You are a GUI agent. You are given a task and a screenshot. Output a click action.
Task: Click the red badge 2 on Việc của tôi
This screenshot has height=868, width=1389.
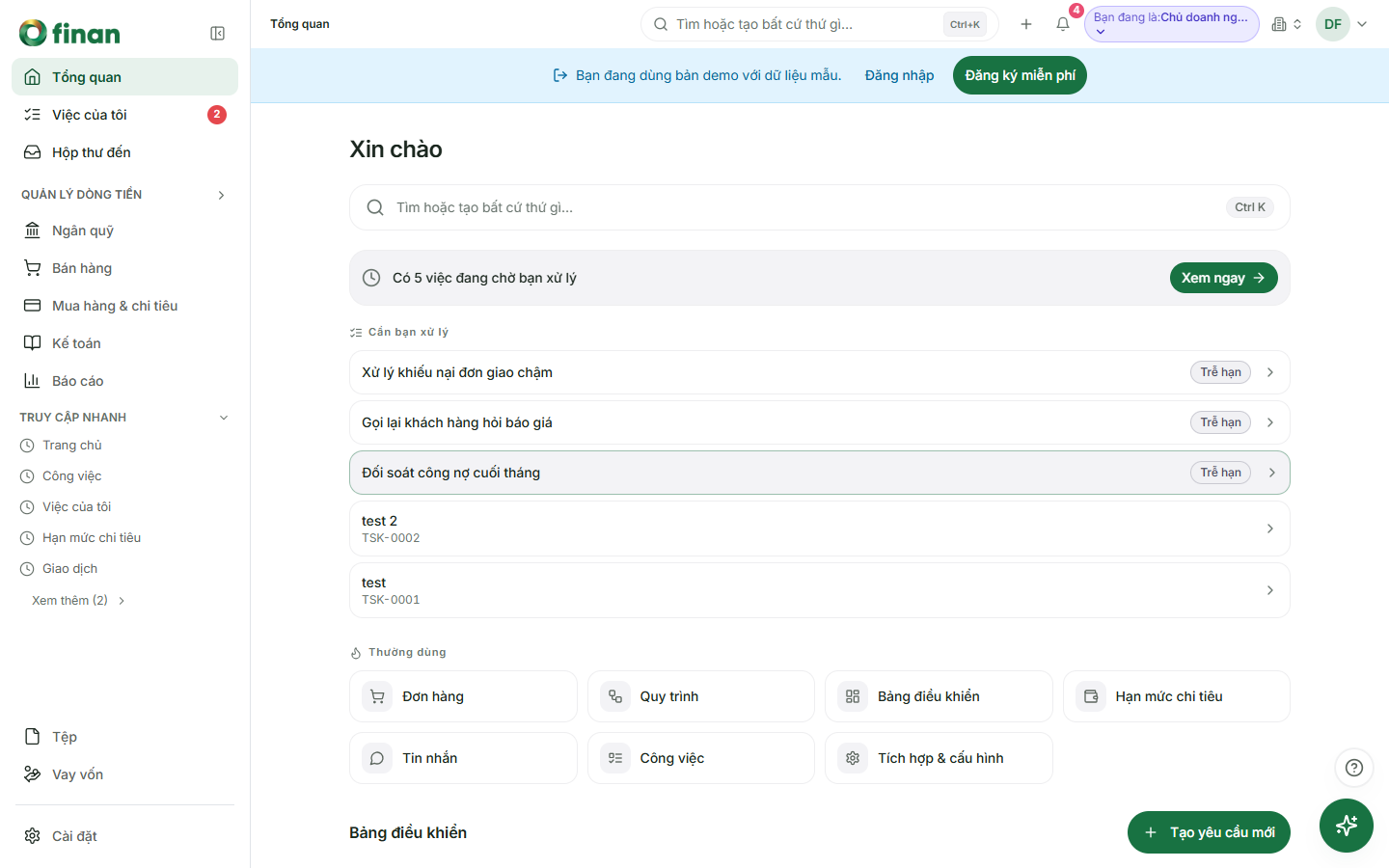[217, 115]
